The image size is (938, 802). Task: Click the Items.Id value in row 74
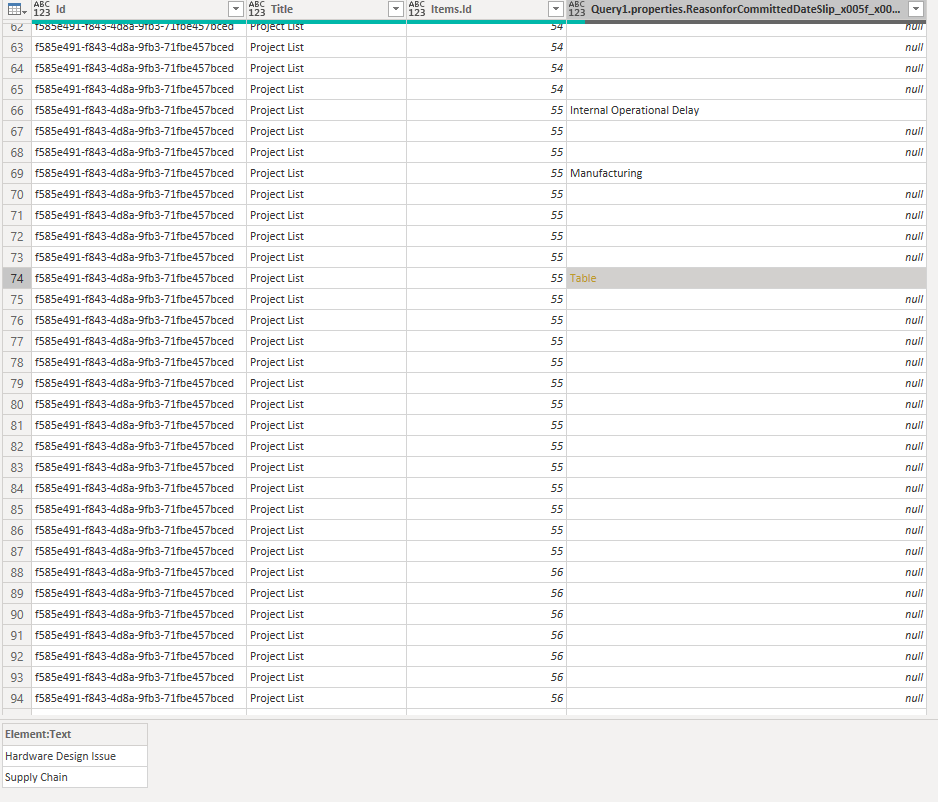pyautogui.click(x=486, y=278)
